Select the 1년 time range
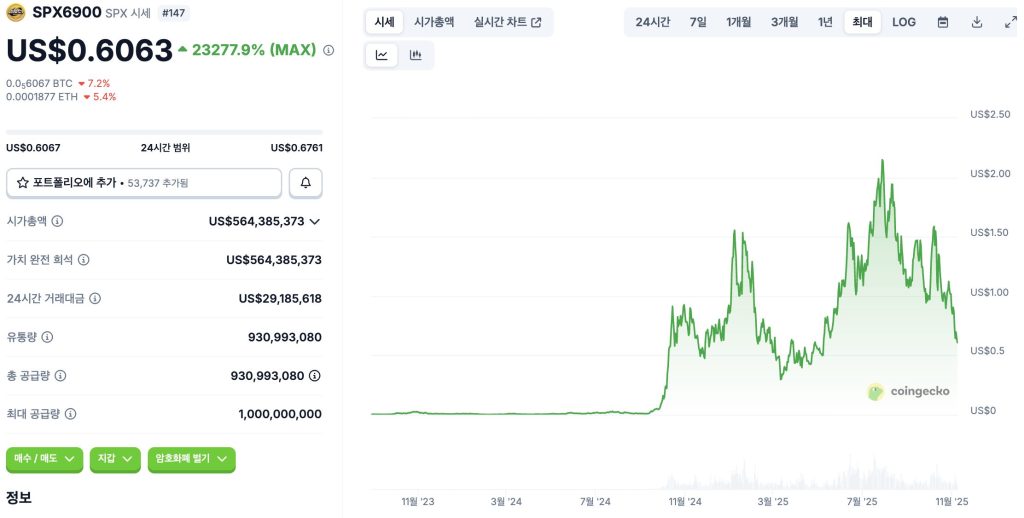The height and width of the screenshot is (518, 1024). tap(824, 22)
